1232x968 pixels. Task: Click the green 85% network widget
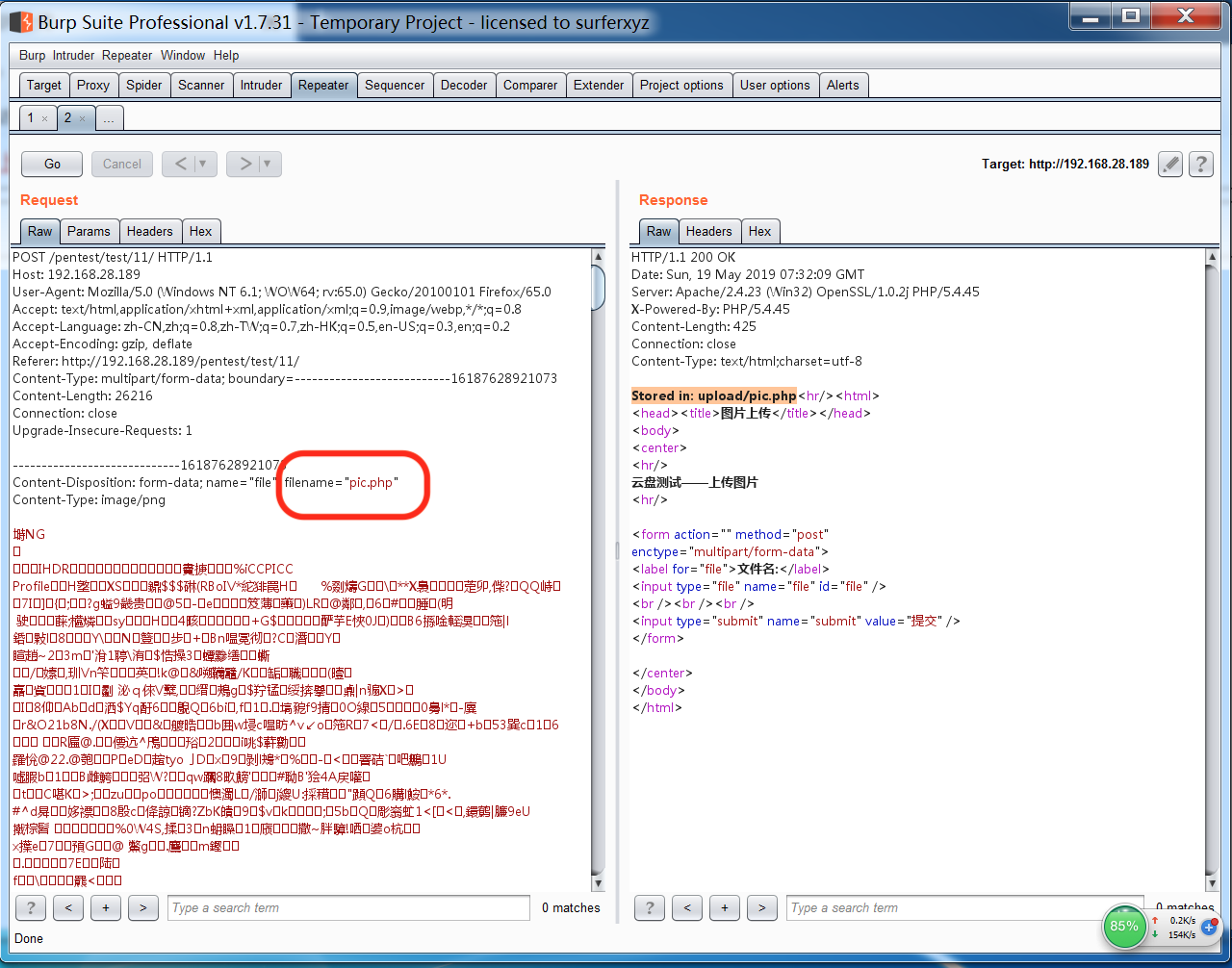(1124, 927)
